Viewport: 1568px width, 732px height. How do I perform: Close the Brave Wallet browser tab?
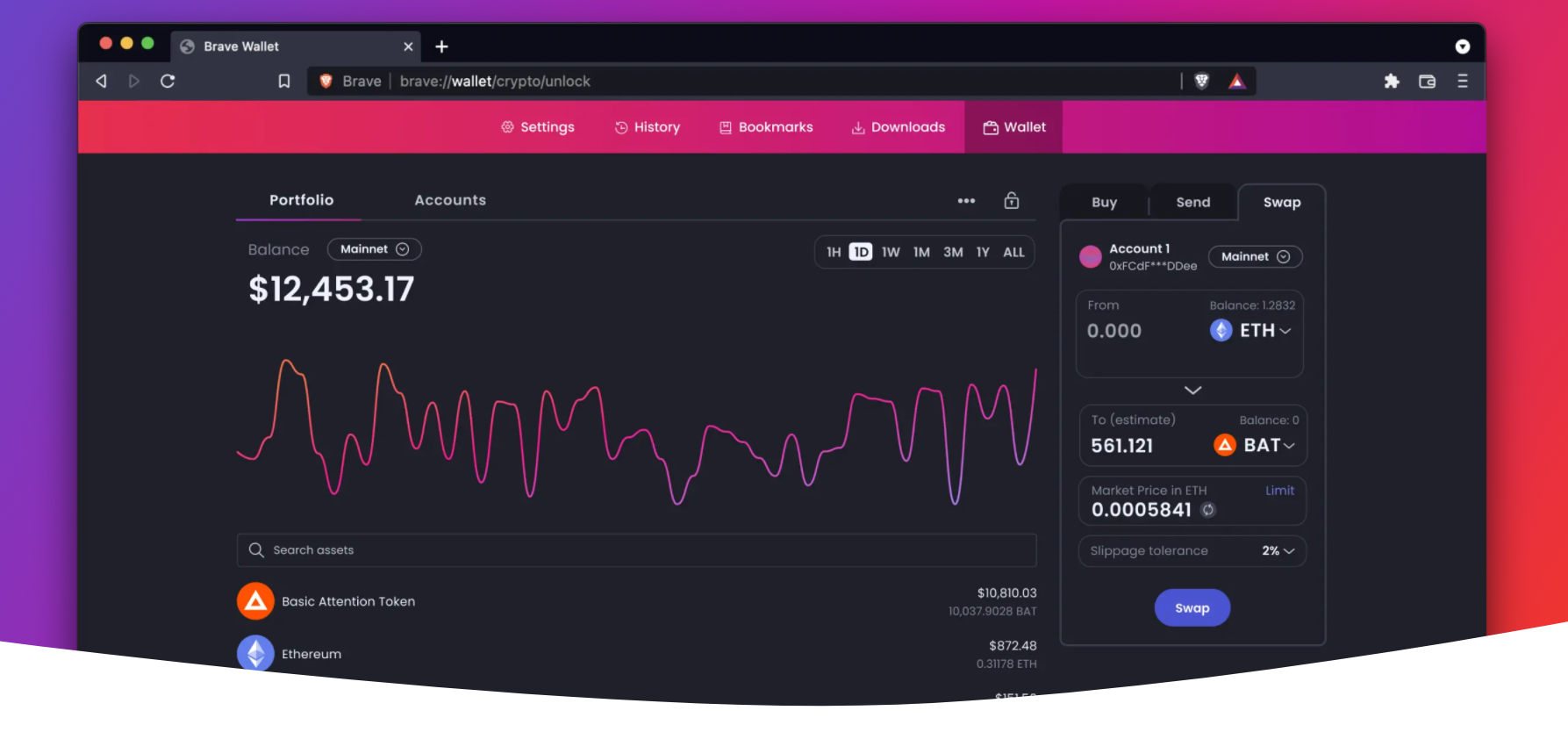click(x=409, y=47)
